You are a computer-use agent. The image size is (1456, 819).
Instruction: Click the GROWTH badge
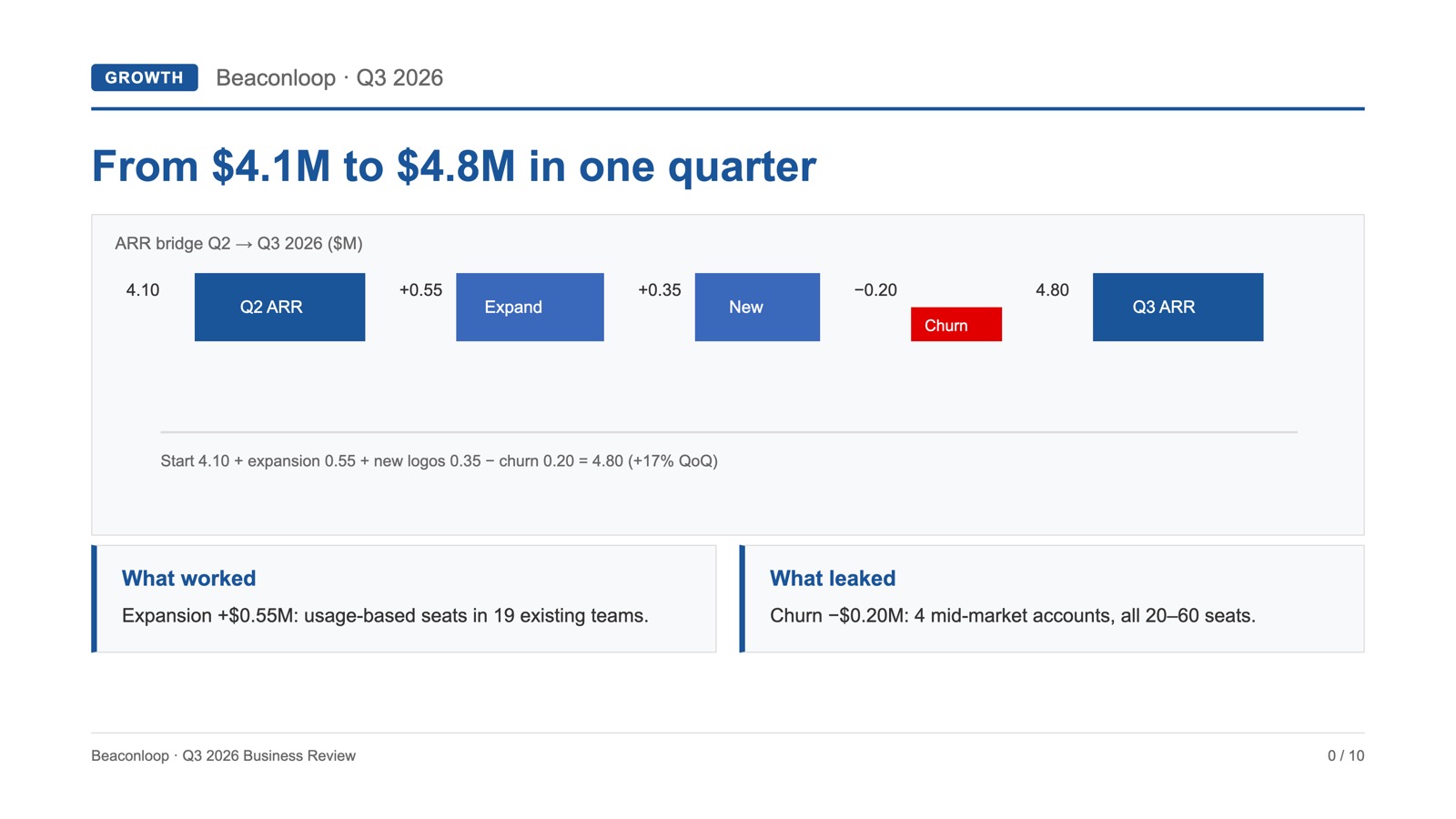tap(144, 77)
